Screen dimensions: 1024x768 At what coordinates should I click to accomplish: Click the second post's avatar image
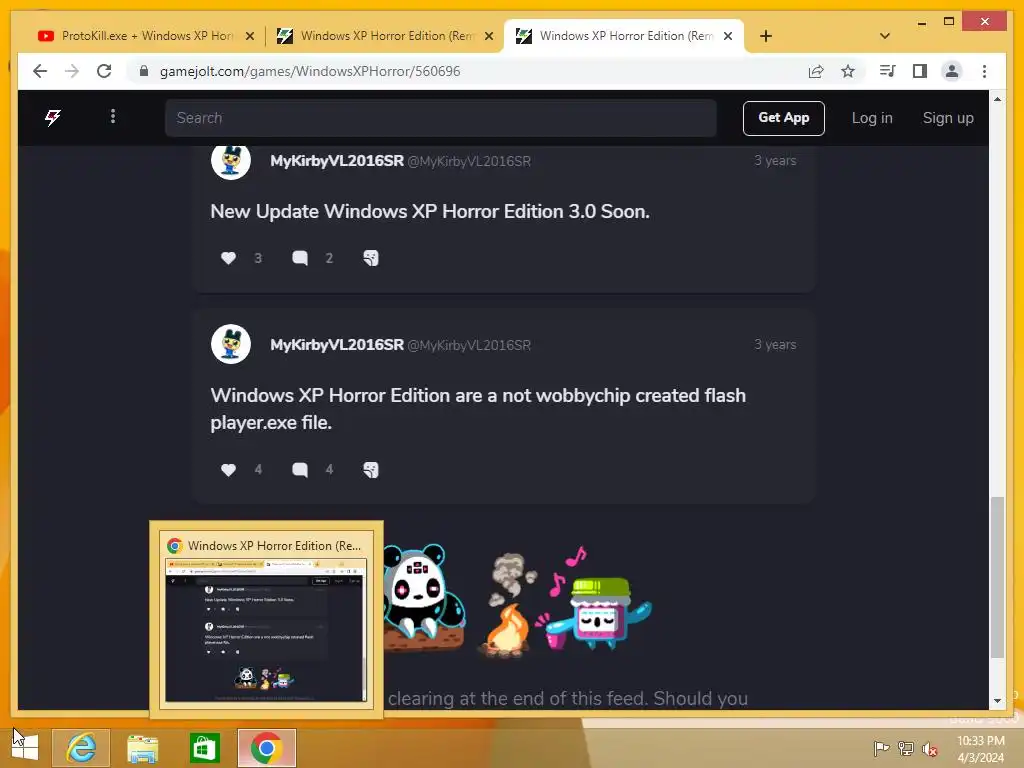[x=231, y=344]
